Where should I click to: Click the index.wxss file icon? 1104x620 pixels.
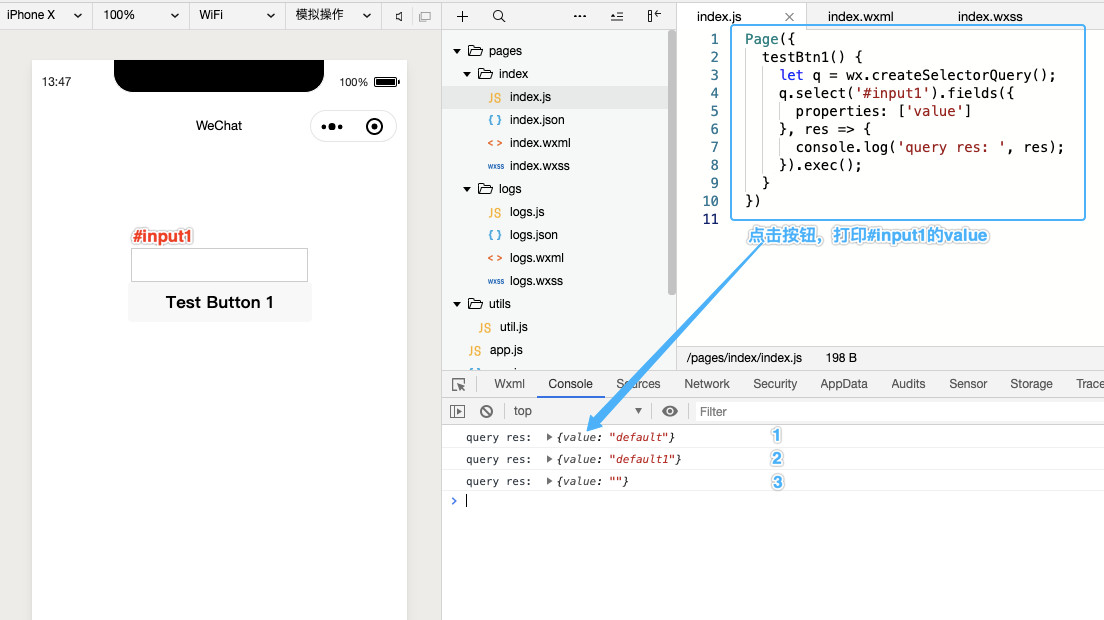(496, 166)
